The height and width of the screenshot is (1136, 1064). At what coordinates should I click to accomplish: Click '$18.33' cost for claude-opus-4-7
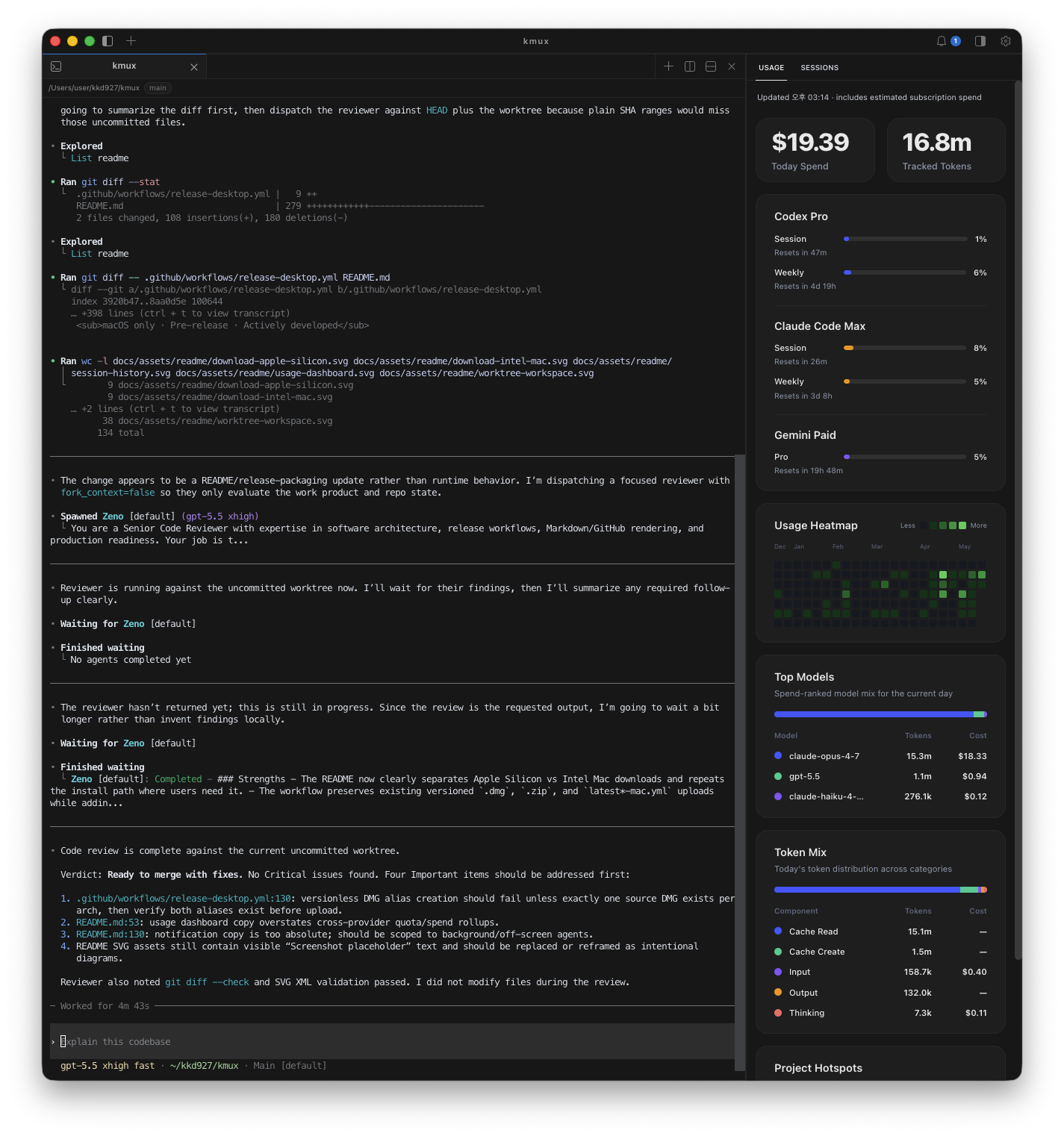click(x=972, y=756)
